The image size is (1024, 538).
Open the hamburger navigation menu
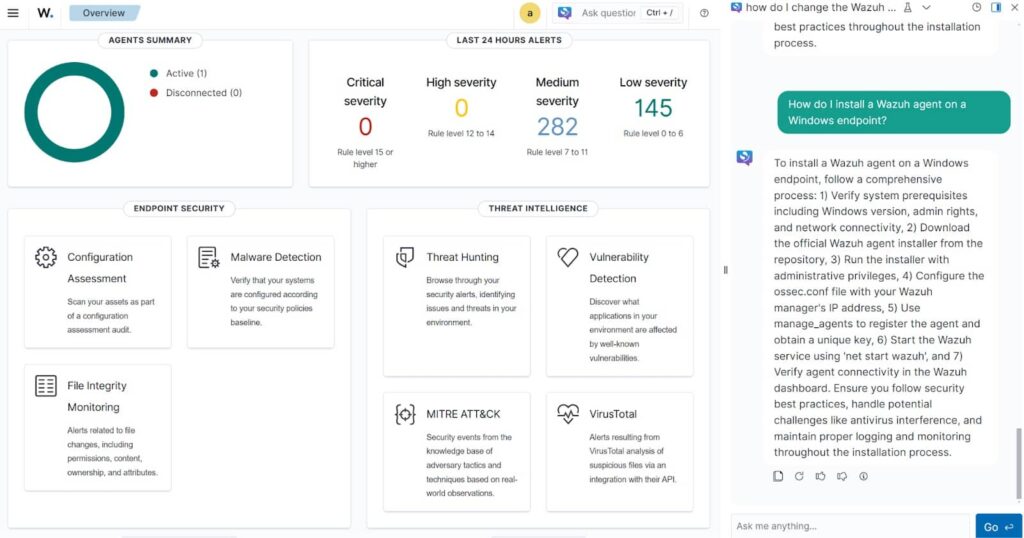click(13, 13)
